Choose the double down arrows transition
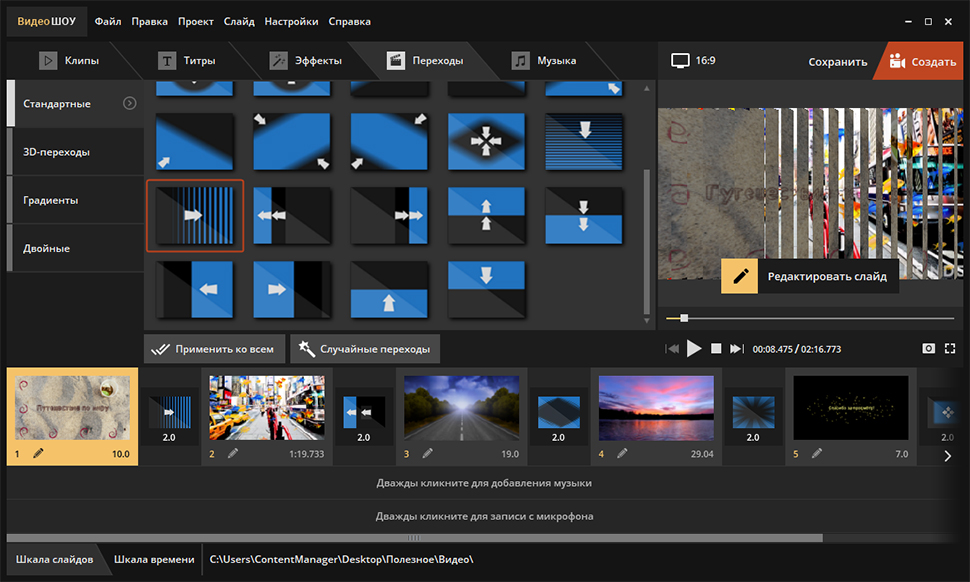The height and width of the screenshot is (582, 970). pyautogui.click(x=583, y=215)
